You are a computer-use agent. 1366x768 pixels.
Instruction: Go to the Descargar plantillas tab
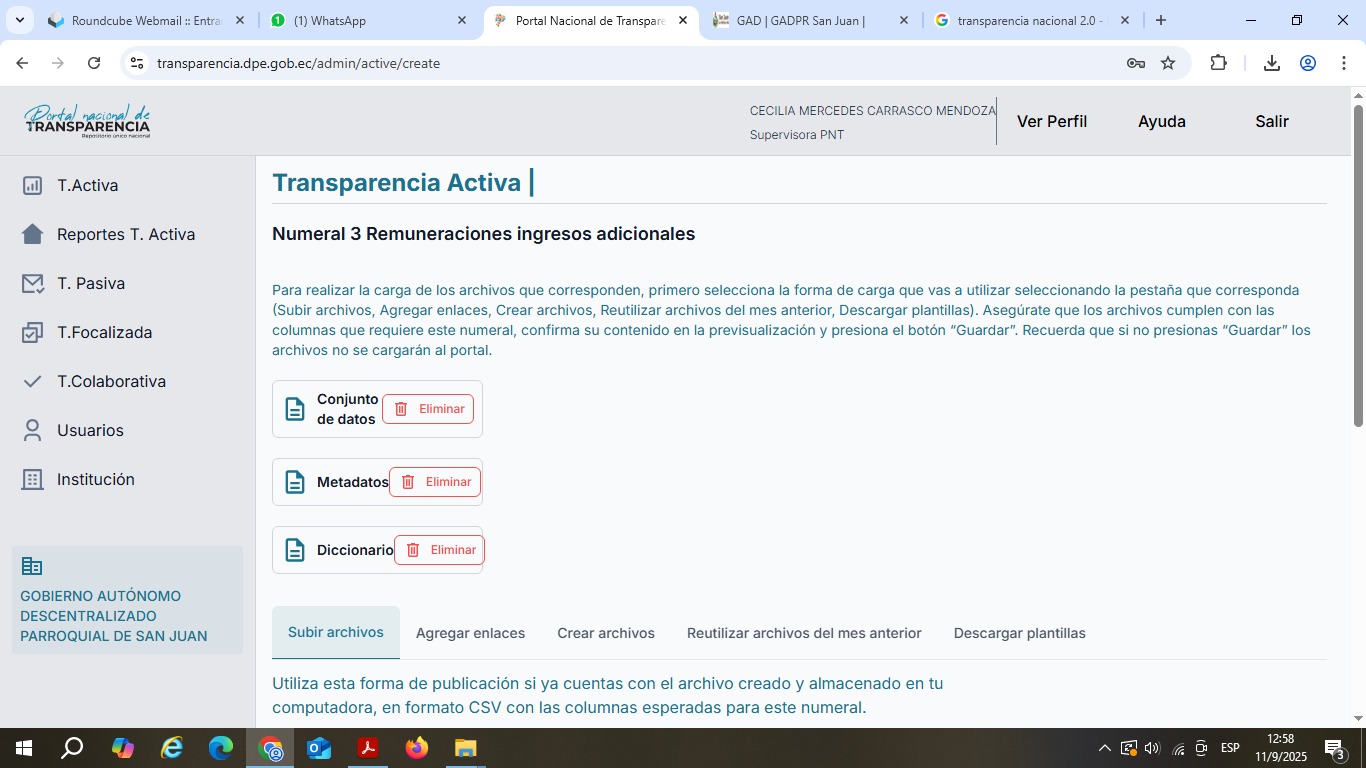(x=1019, y=633)
